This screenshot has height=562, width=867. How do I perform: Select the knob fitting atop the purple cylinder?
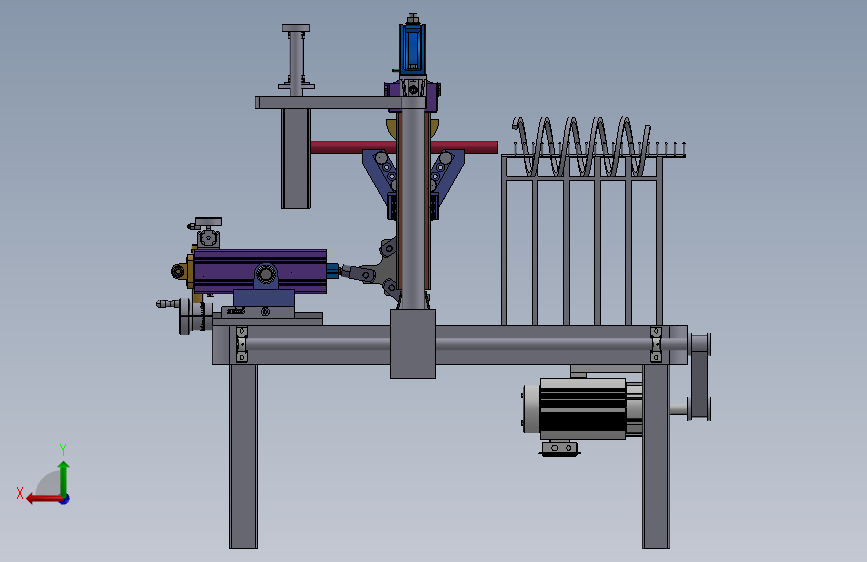[207, 232]
